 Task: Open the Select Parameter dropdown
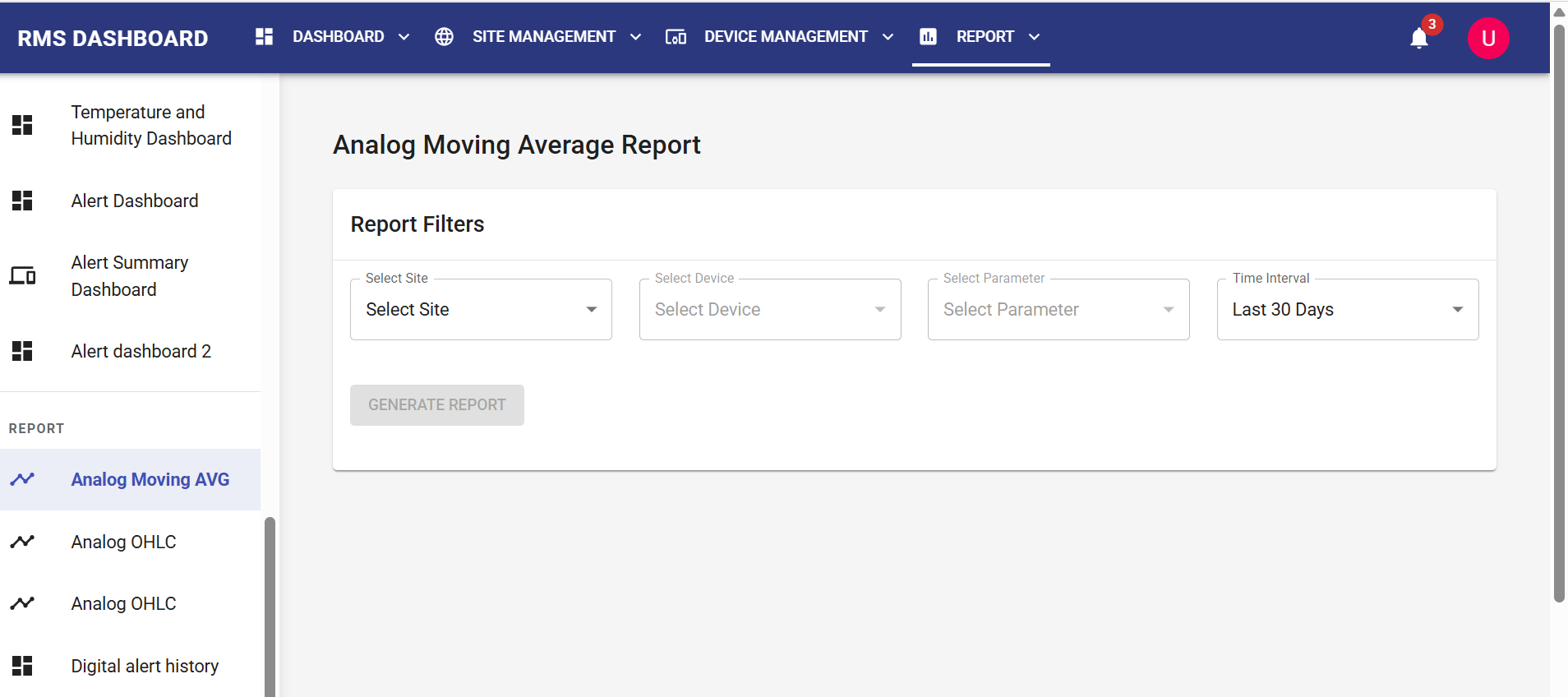[1058, 309]
